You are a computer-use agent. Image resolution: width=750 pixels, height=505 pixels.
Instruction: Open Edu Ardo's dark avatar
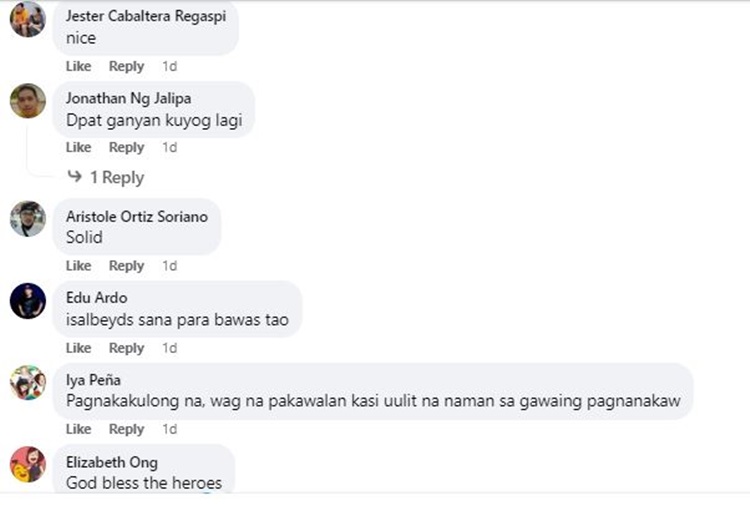(28, 301)
